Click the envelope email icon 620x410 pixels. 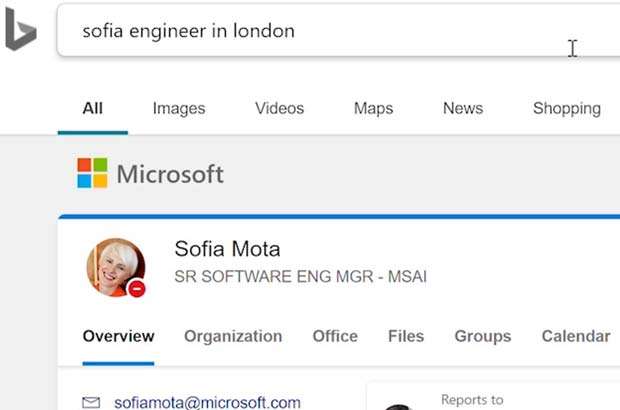point(92,403)
